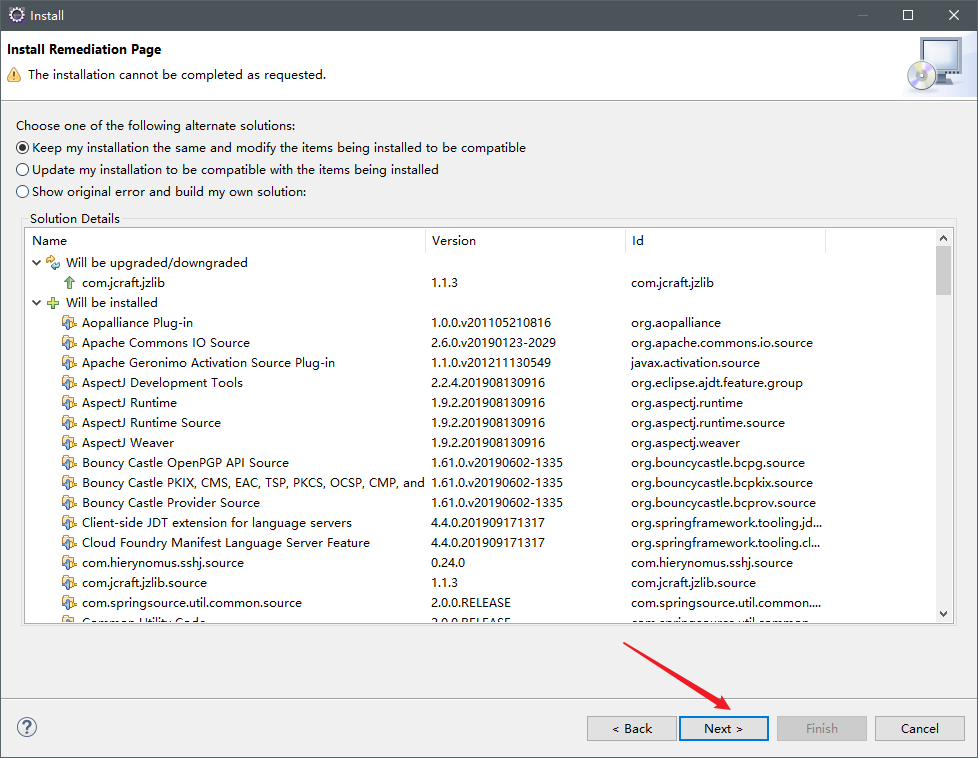
Task: Click the icon beside AspectJ Development Tools
Action: [x=69, y=382]
